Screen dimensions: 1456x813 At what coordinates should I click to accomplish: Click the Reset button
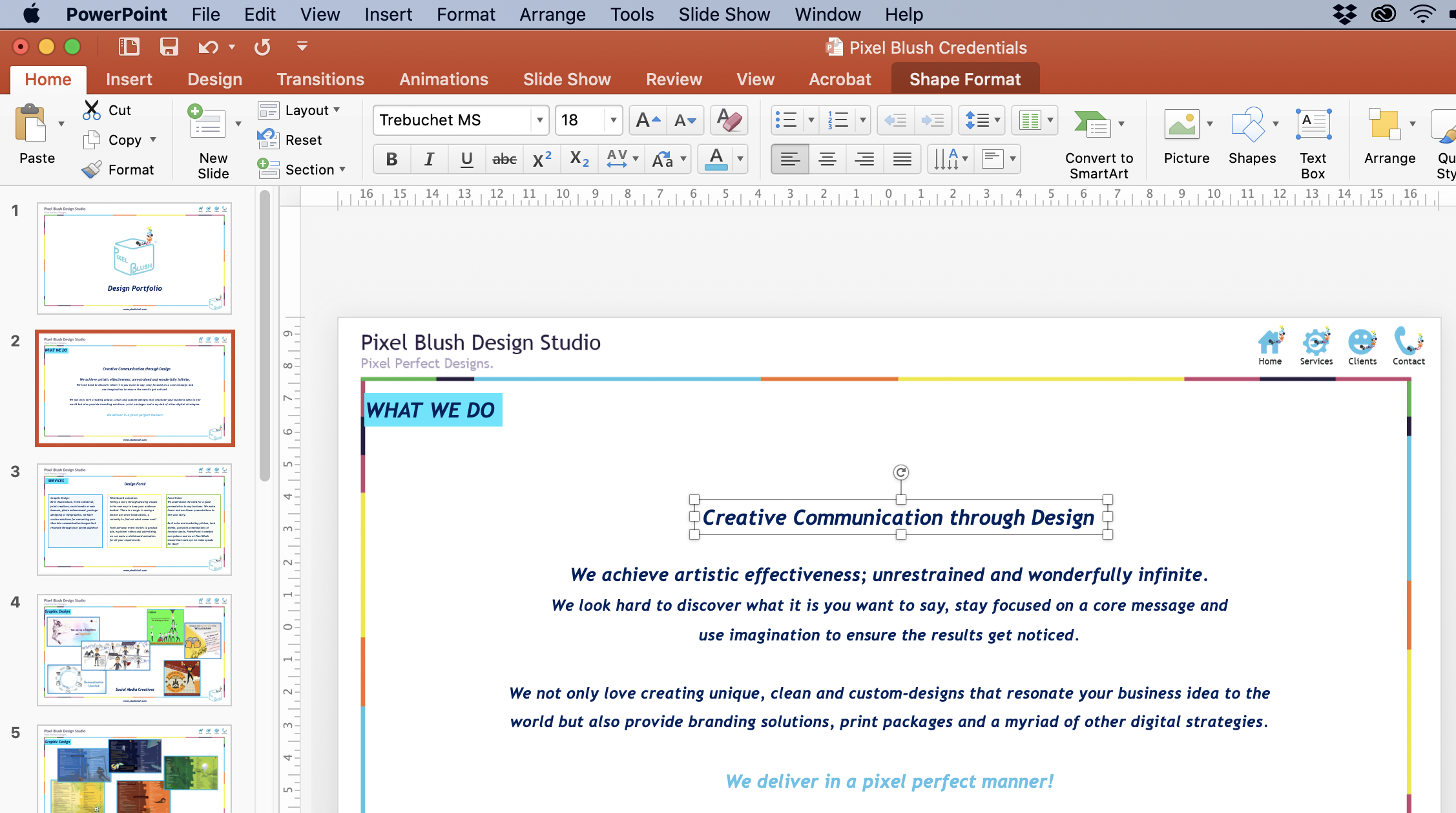tap(303, 140)
